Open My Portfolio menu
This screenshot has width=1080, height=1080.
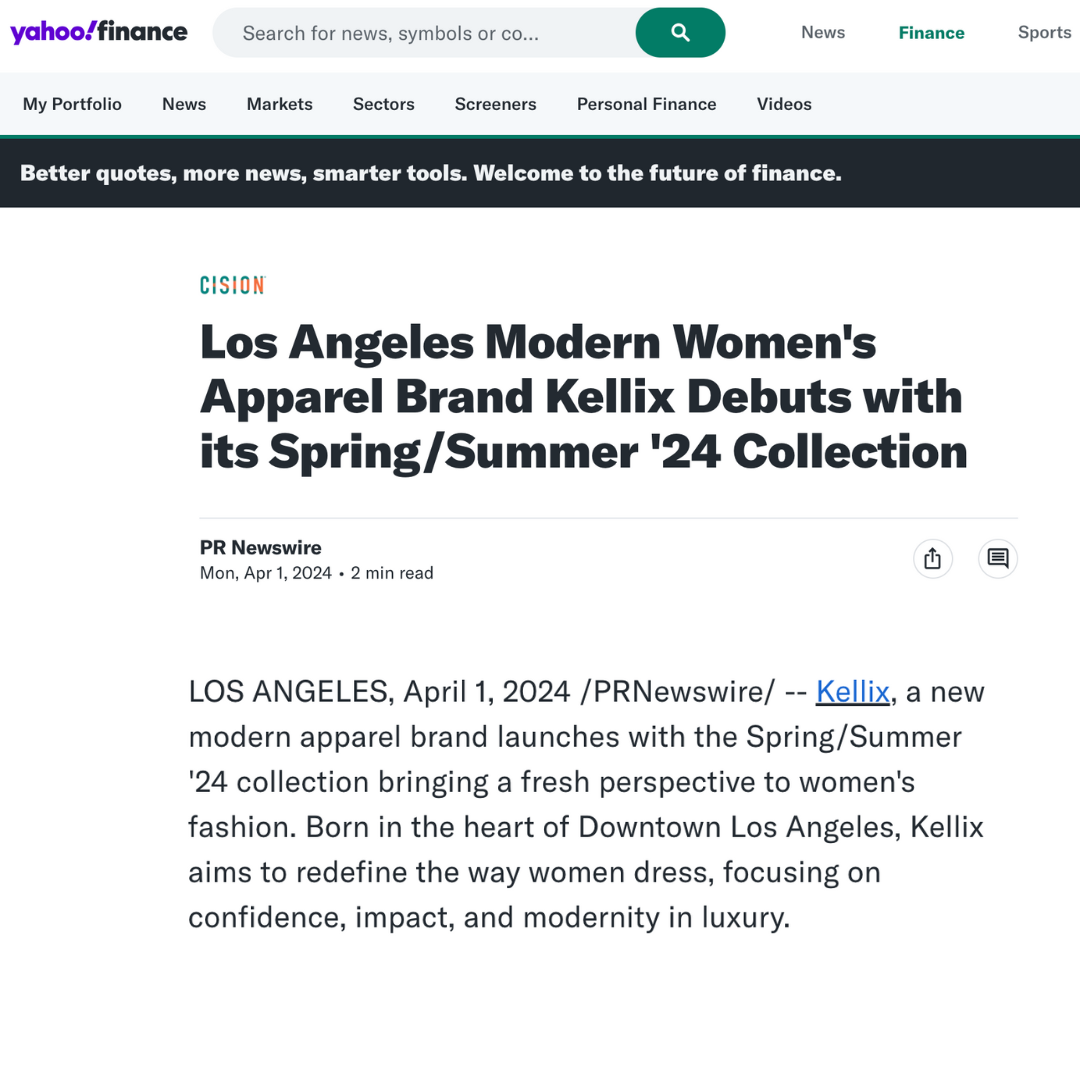tap(72, 104)
